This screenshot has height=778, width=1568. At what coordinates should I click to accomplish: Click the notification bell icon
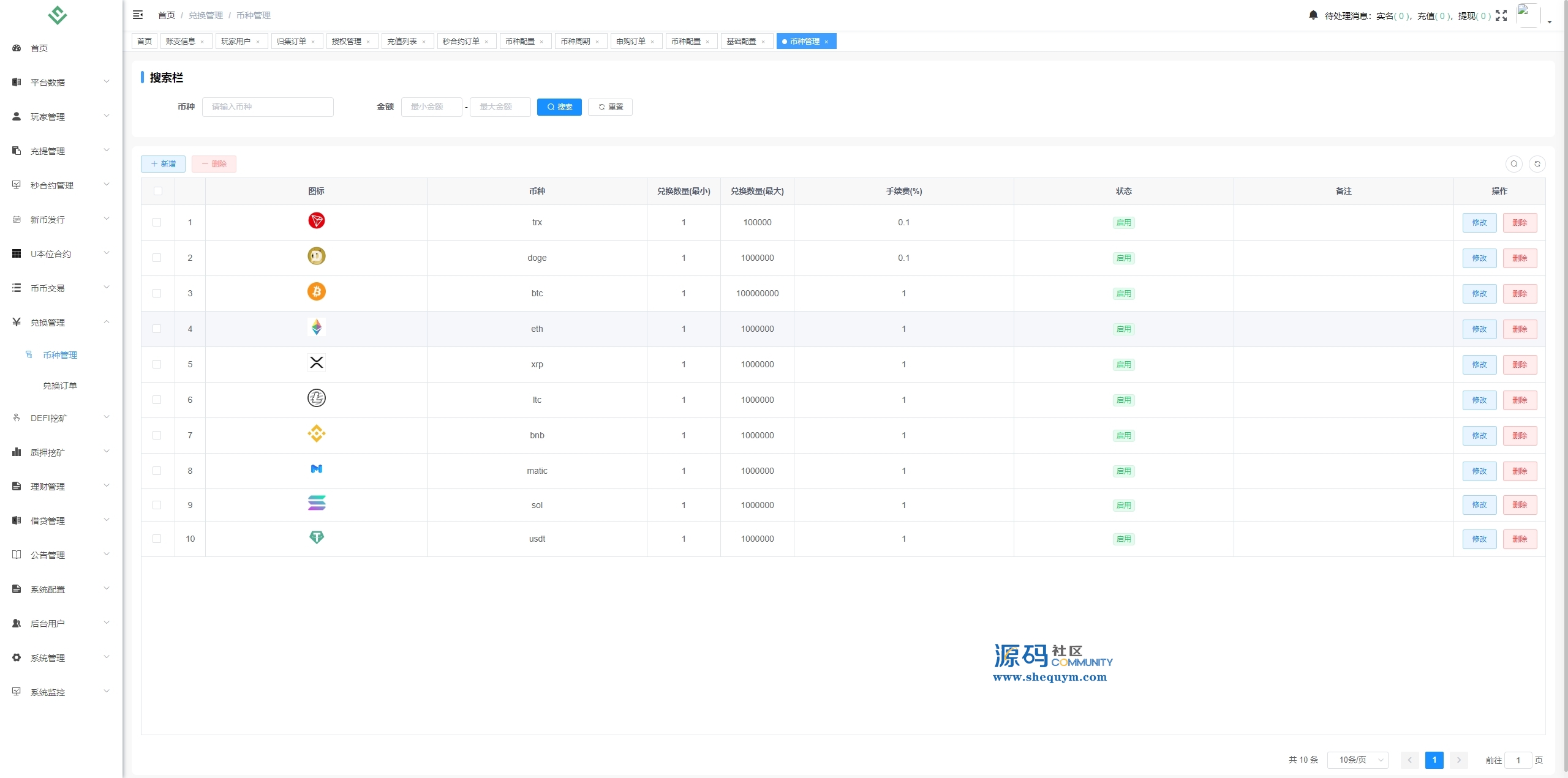pyautogui.click(x=1313, y=15)
